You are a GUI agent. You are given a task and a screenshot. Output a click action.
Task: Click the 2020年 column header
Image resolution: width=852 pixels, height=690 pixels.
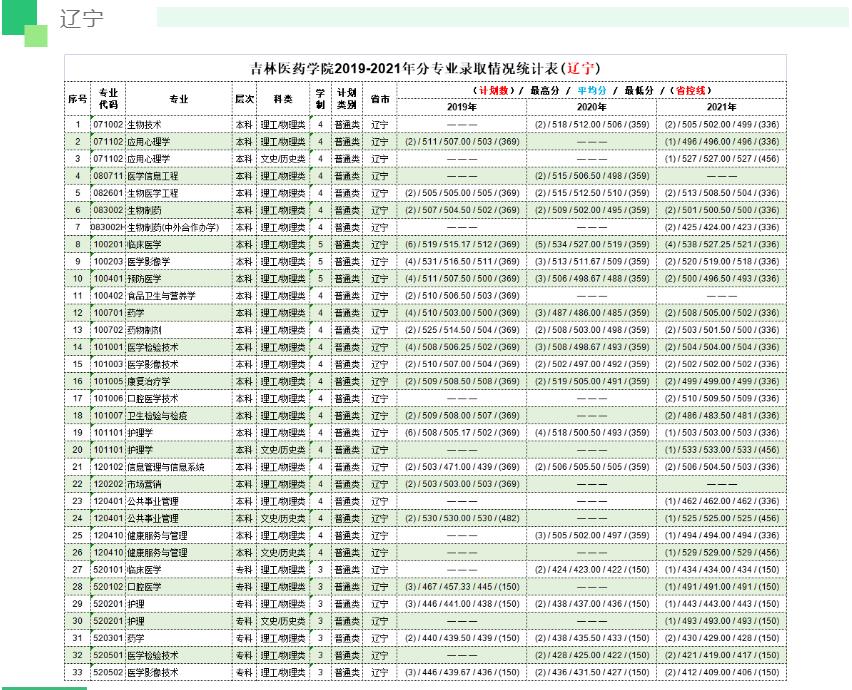coord(591,107)
